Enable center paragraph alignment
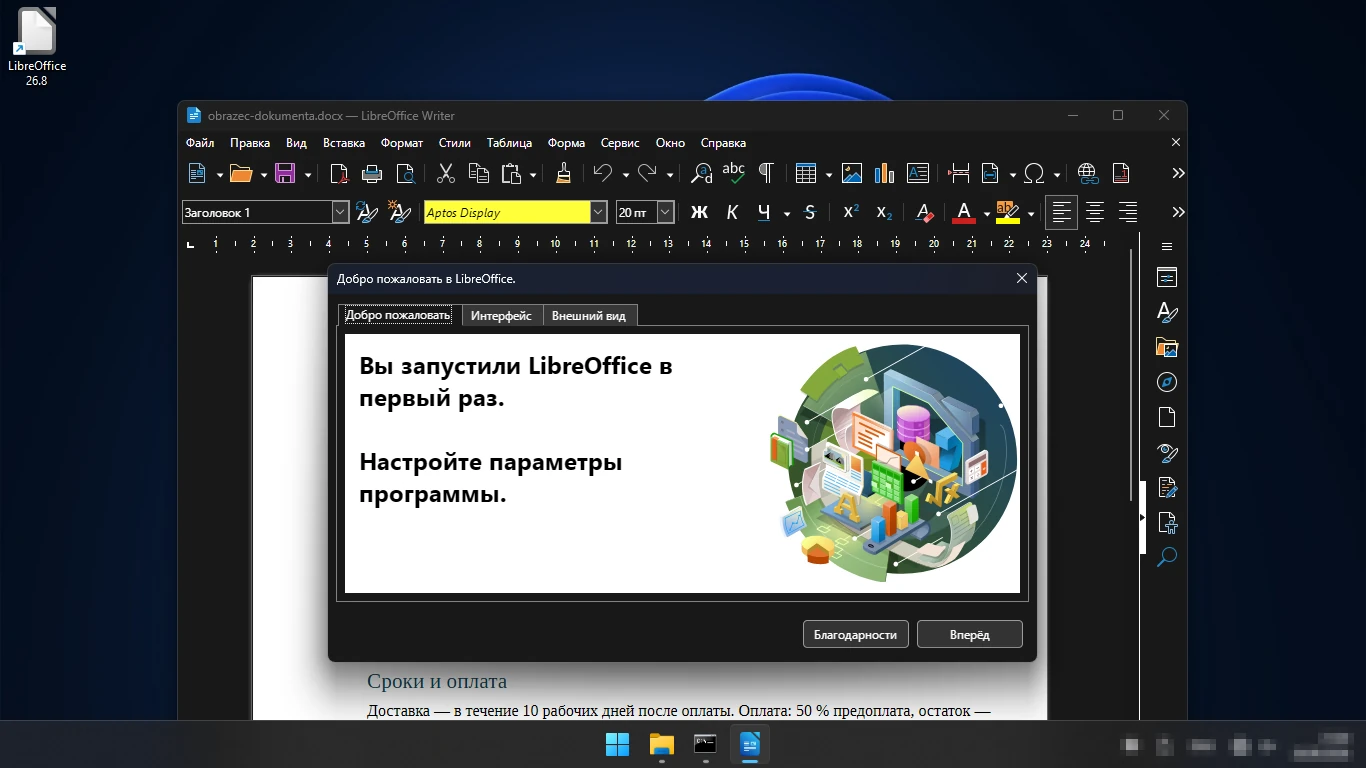1366x768 pixels. (1095, 212)
